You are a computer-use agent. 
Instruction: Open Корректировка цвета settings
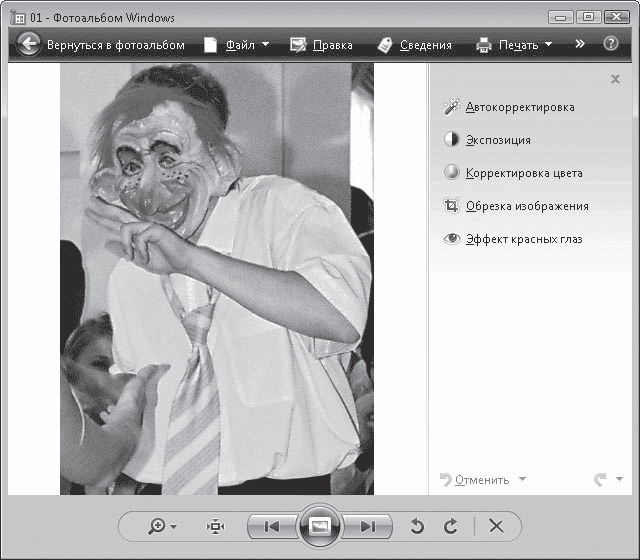point(523,173)
